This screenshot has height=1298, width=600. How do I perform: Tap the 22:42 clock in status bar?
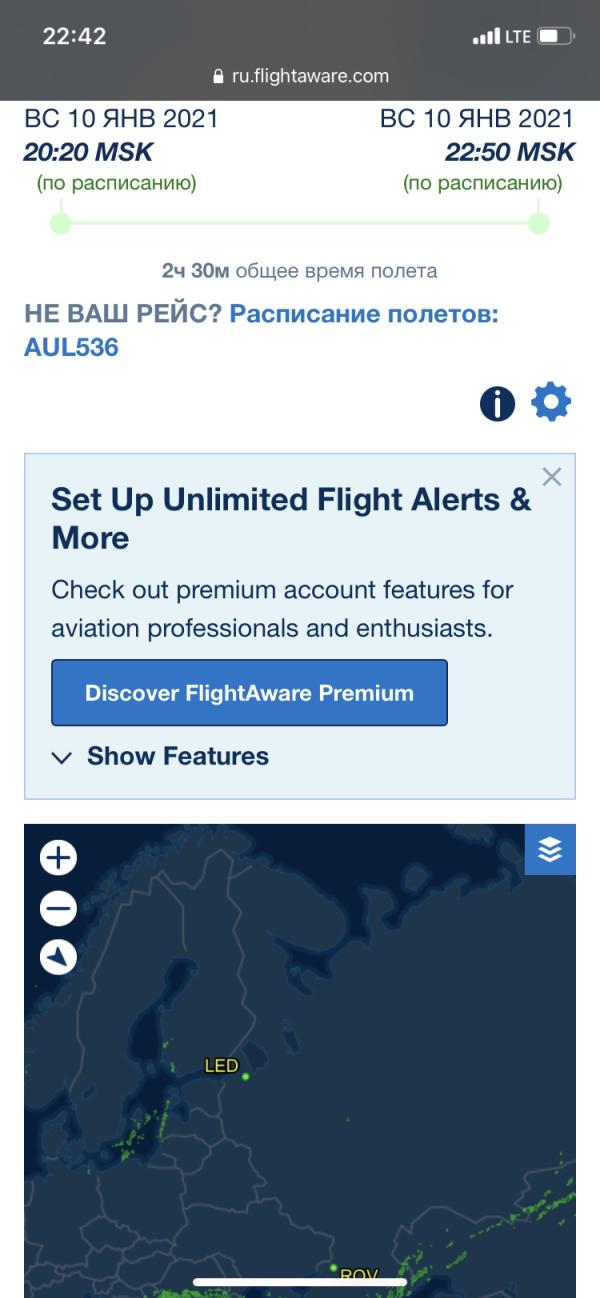click(x=74, y=36)
